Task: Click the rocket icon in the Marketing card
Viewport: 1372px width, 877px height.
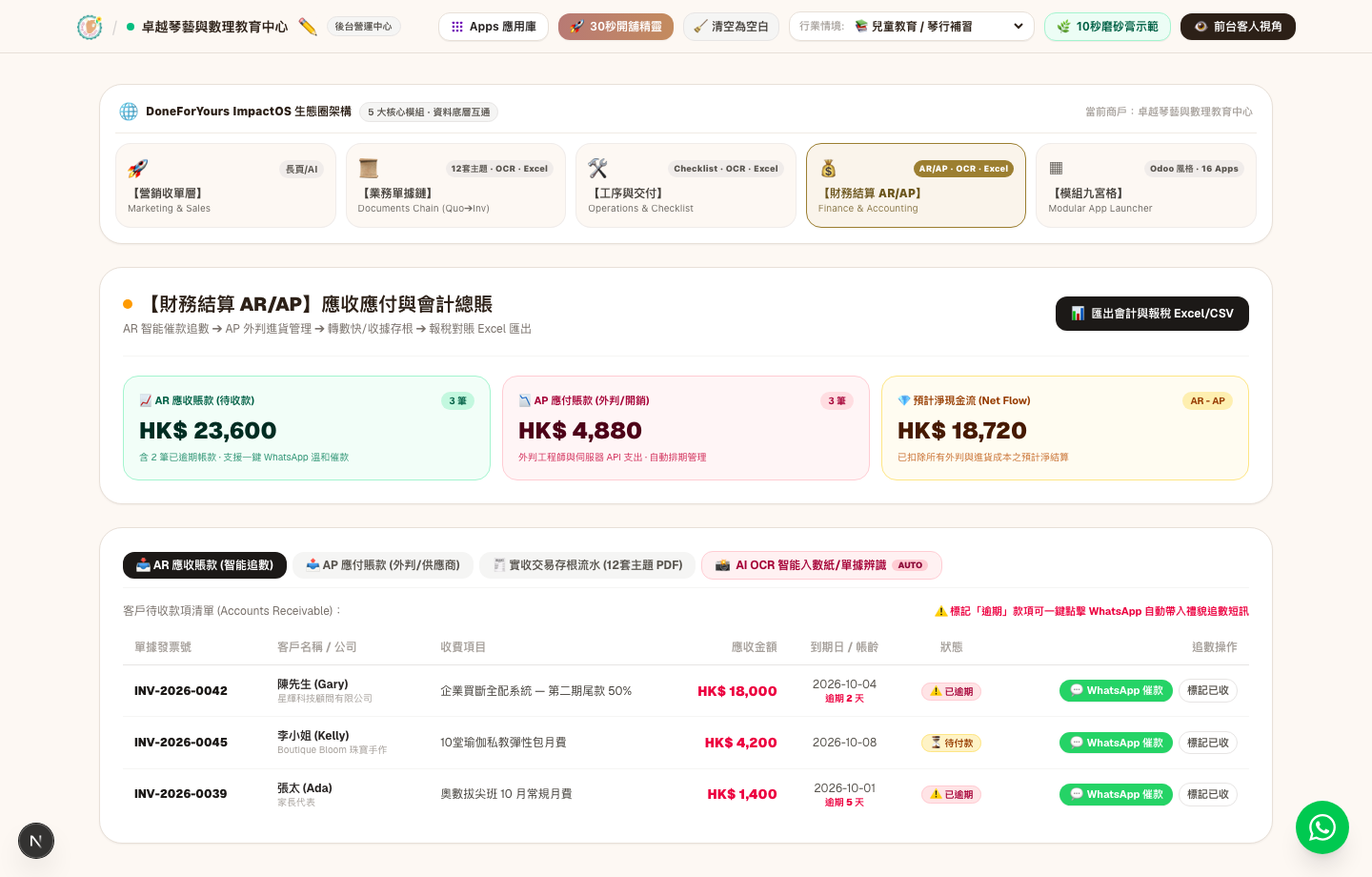Action: point(138,169)
